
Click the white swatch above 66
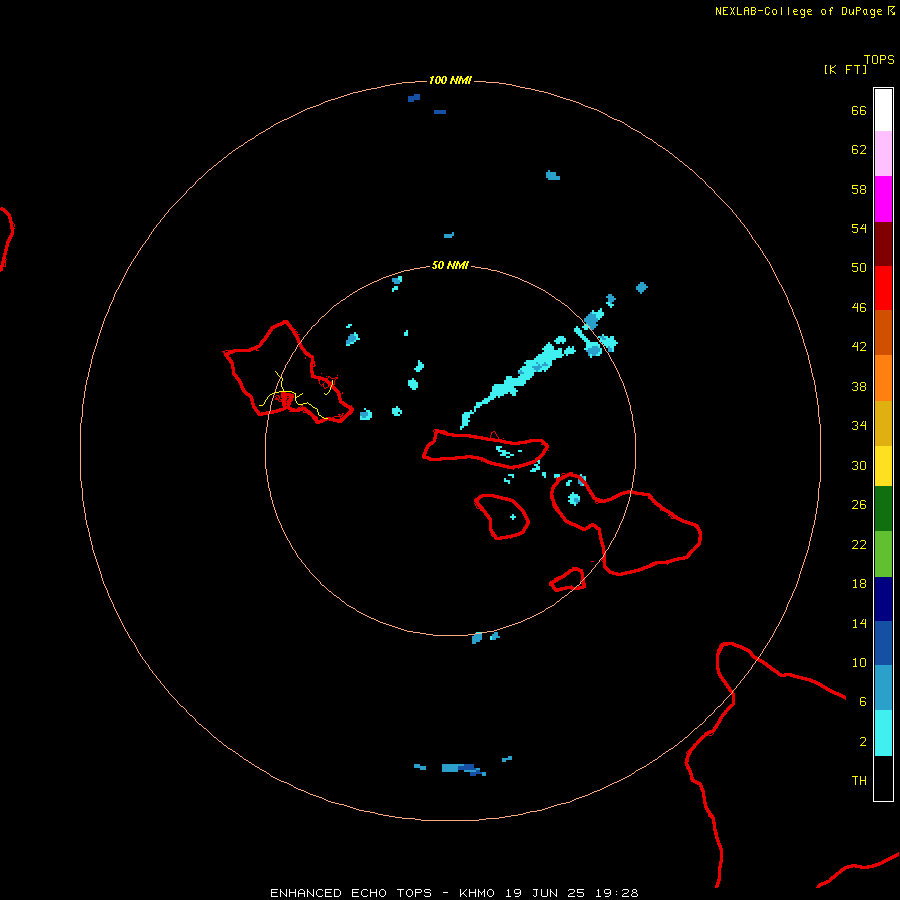883,110
